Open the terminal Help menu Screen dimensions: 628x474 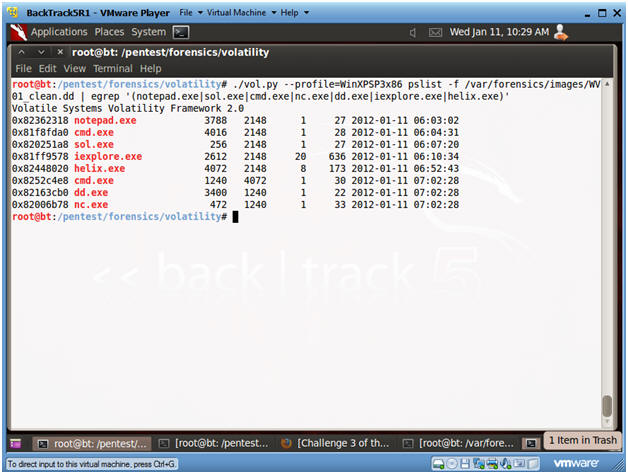(151, 69)
